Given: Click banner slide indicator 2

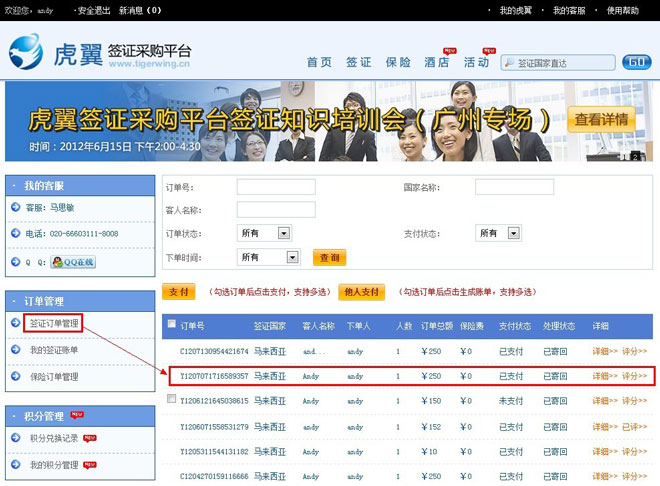Looking at the screenshot, I should pos(635,156).
